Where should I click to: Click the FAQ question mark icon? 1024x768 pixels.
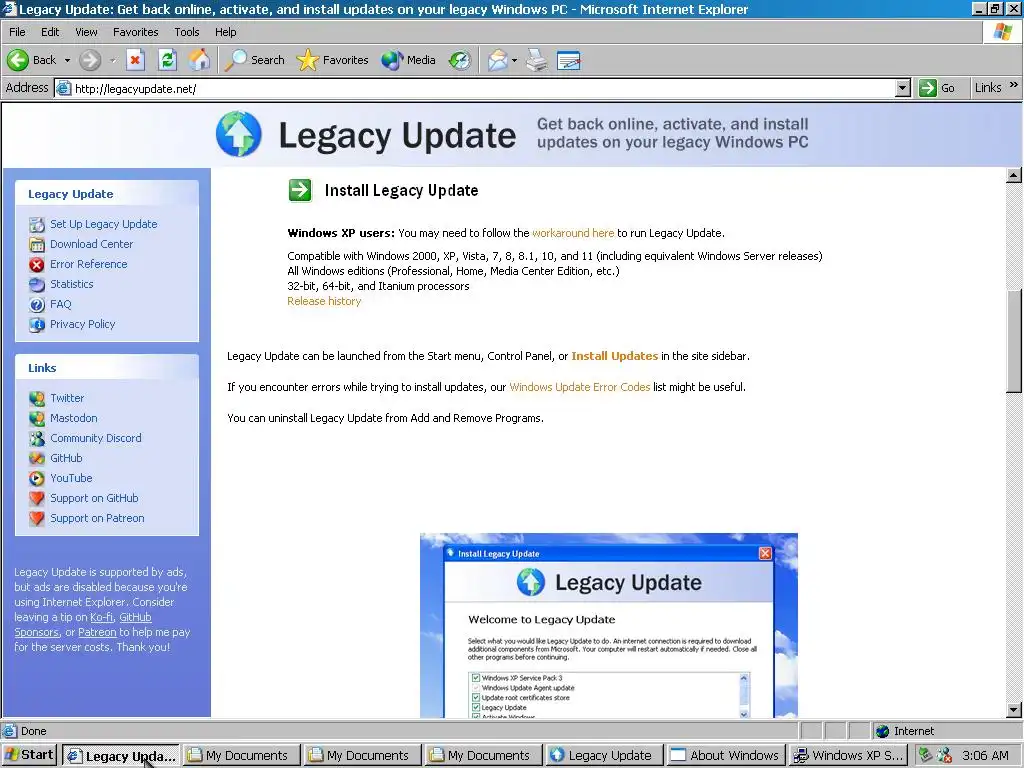[x=37, y=305]
